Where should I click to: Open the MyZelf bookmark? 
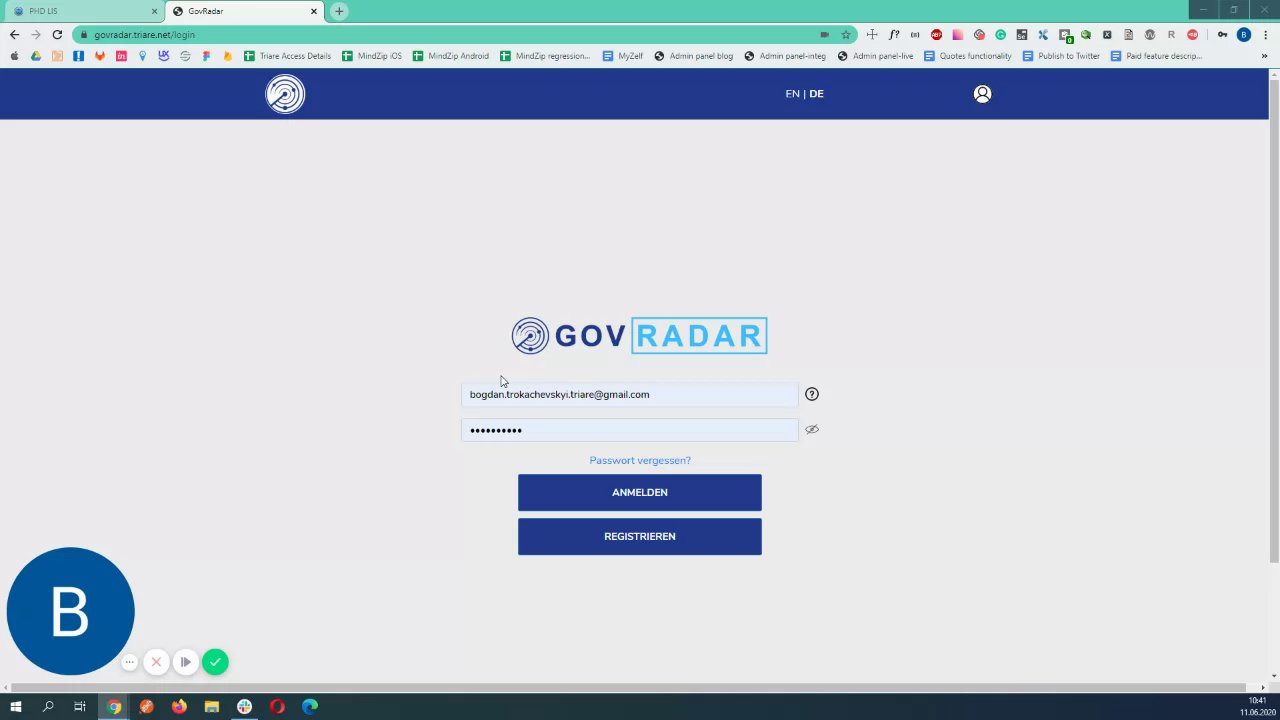pos(623,56)
